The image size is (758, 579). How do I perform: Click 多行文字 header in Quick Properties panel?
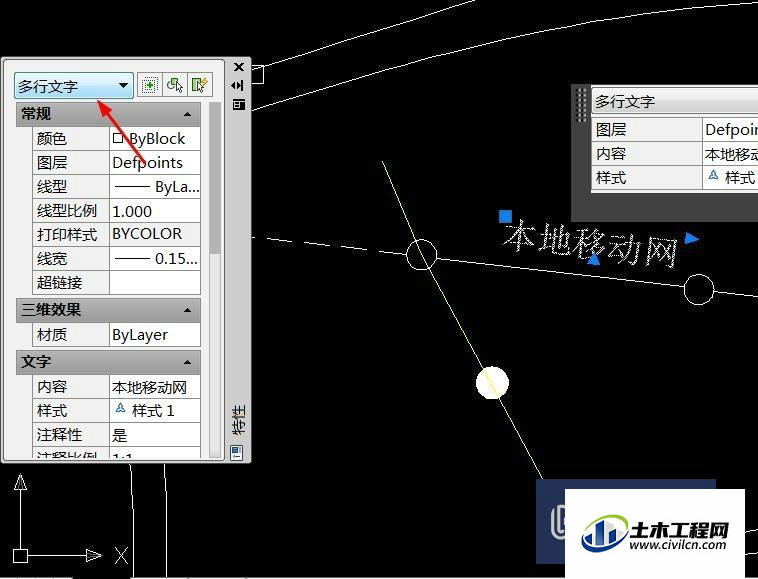click(x=675, y=101)
